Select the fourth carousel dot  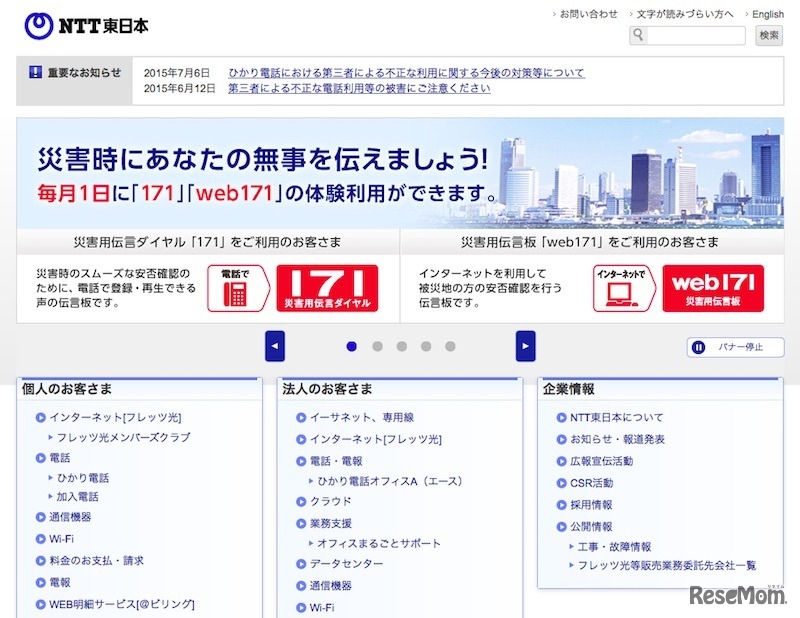click(426, 347)
